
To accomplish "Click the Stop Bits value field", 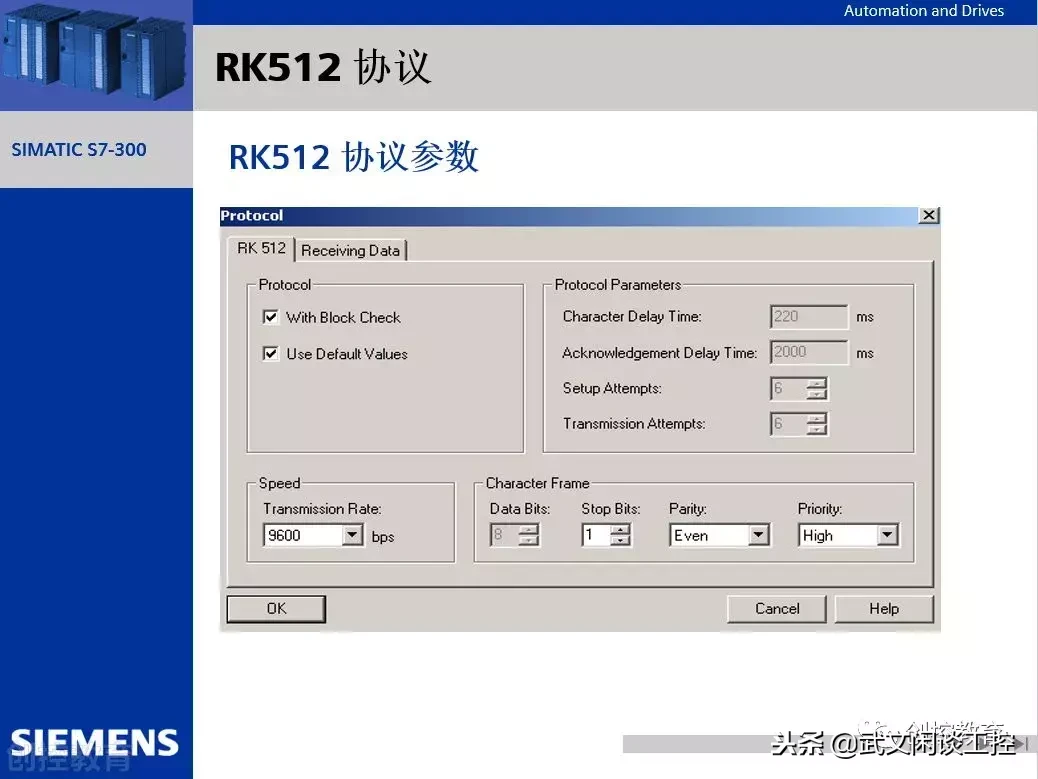I will click(596, 536).
